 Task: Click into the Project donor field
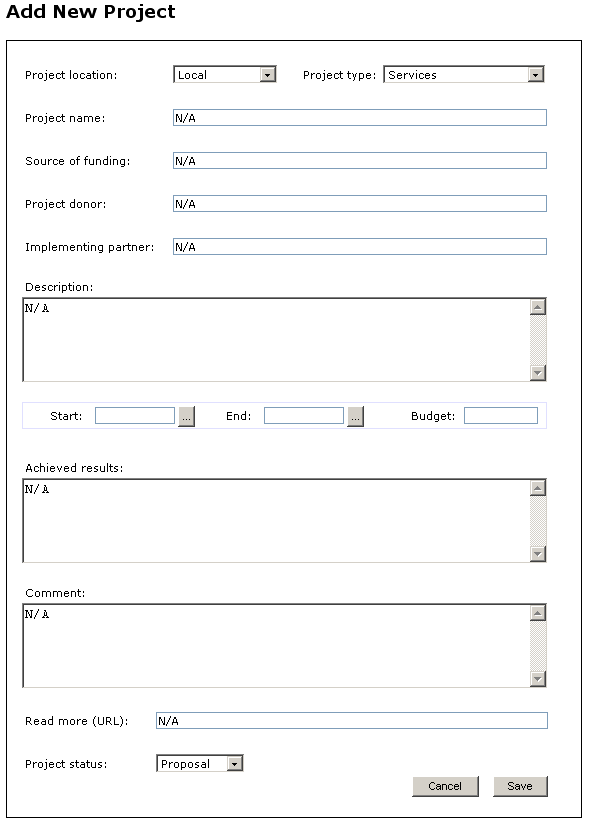tap(360, 203)
